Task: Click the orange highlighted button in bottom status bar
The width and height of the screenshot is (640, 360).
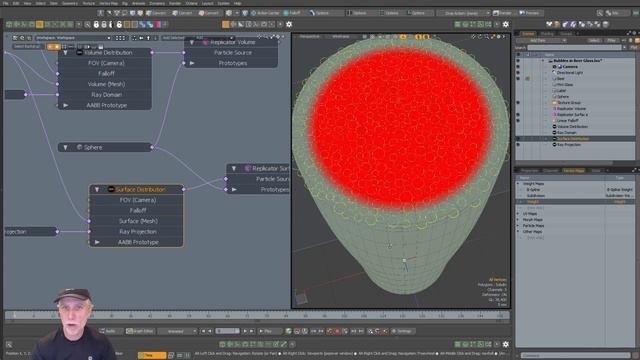Action: pos(152,355)
